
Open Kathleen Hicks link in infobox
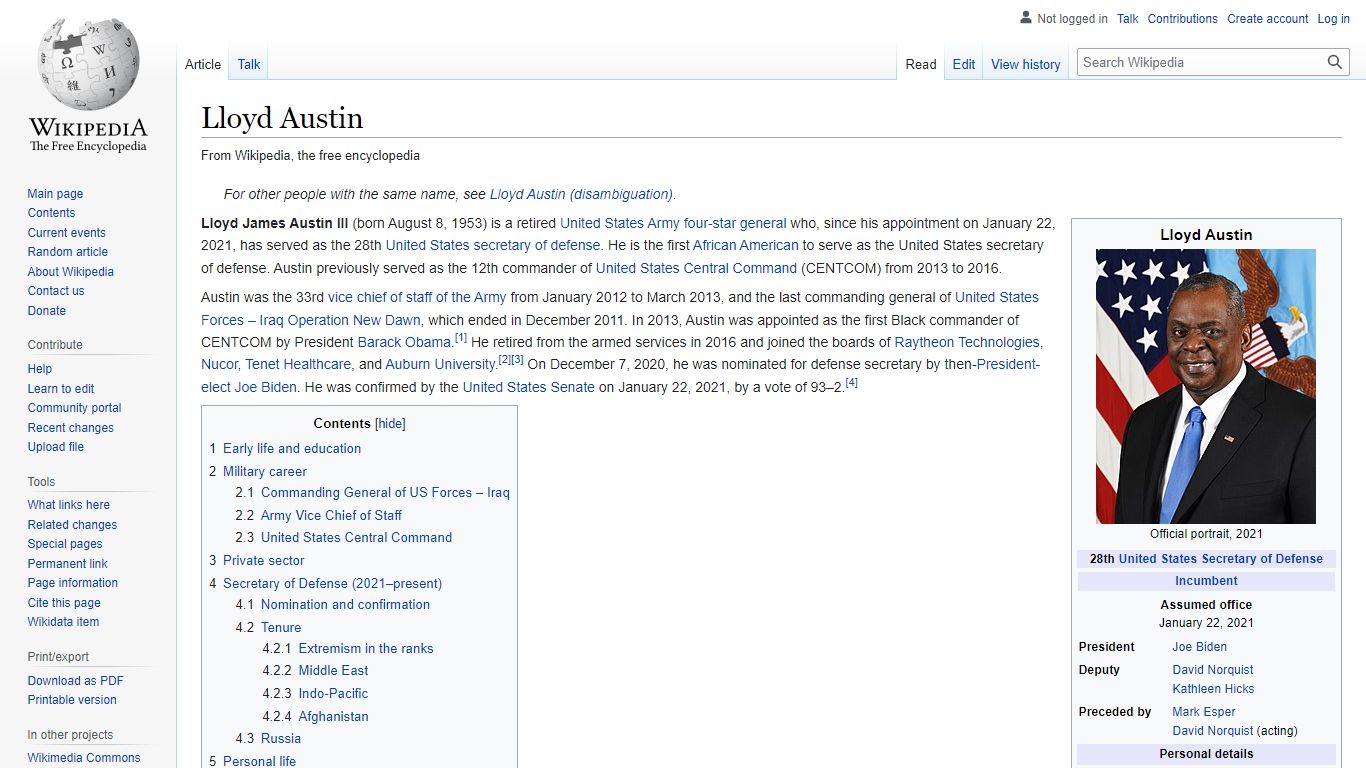[1213, 689]
